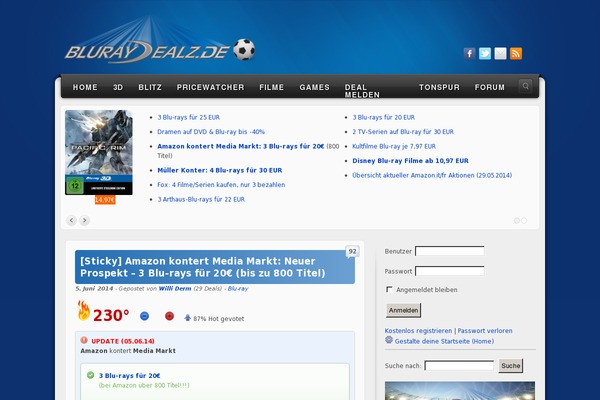The height and width of the screenshot is (400, 600).
Task: Open the TONSPUR menu item
Action: 439,87
